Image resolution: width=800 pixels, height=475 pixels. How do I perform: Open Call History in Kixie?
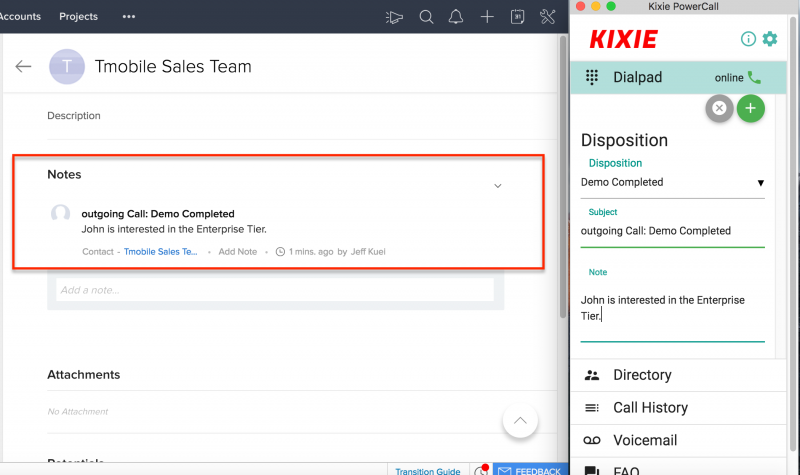pyautogui.click(x=678, y=408)
